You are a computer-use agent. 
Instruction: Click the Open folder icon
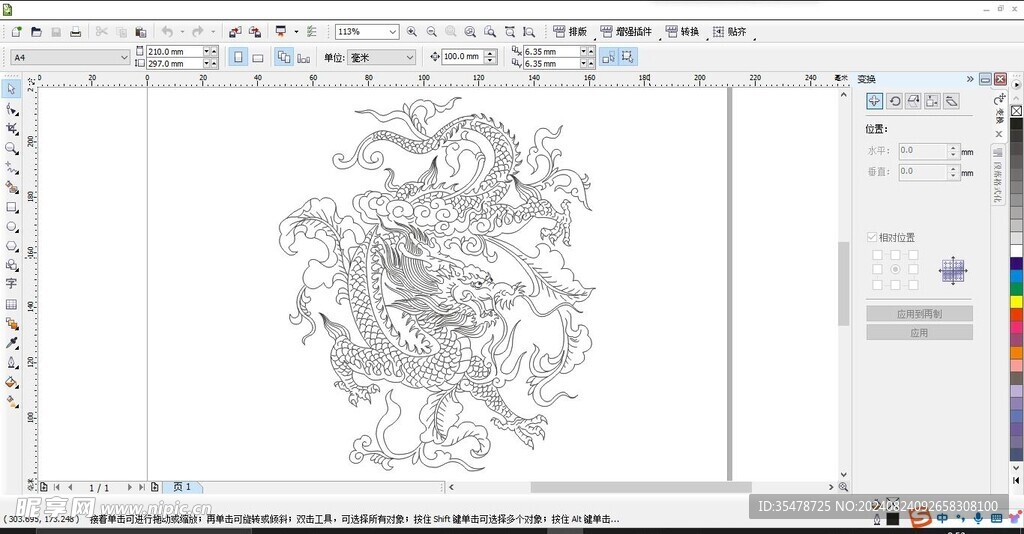36,32
